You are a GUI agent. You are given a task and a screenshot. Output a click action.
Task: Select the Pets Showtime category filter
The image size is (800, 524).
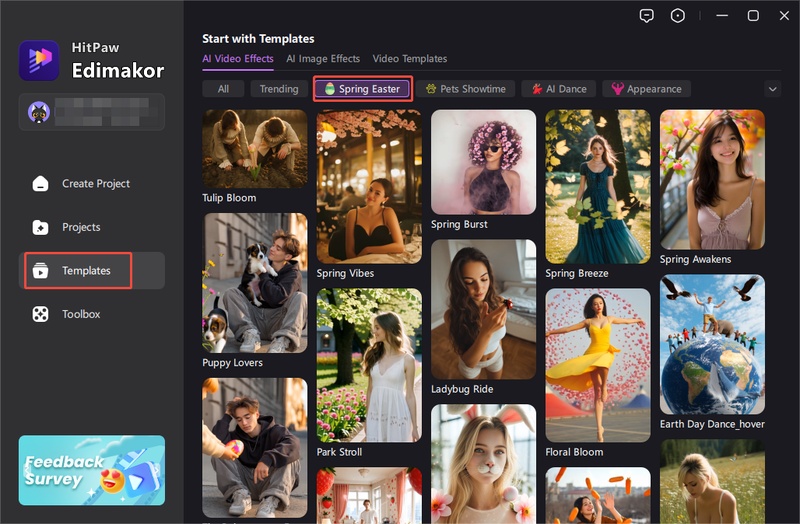coord(465,89)
